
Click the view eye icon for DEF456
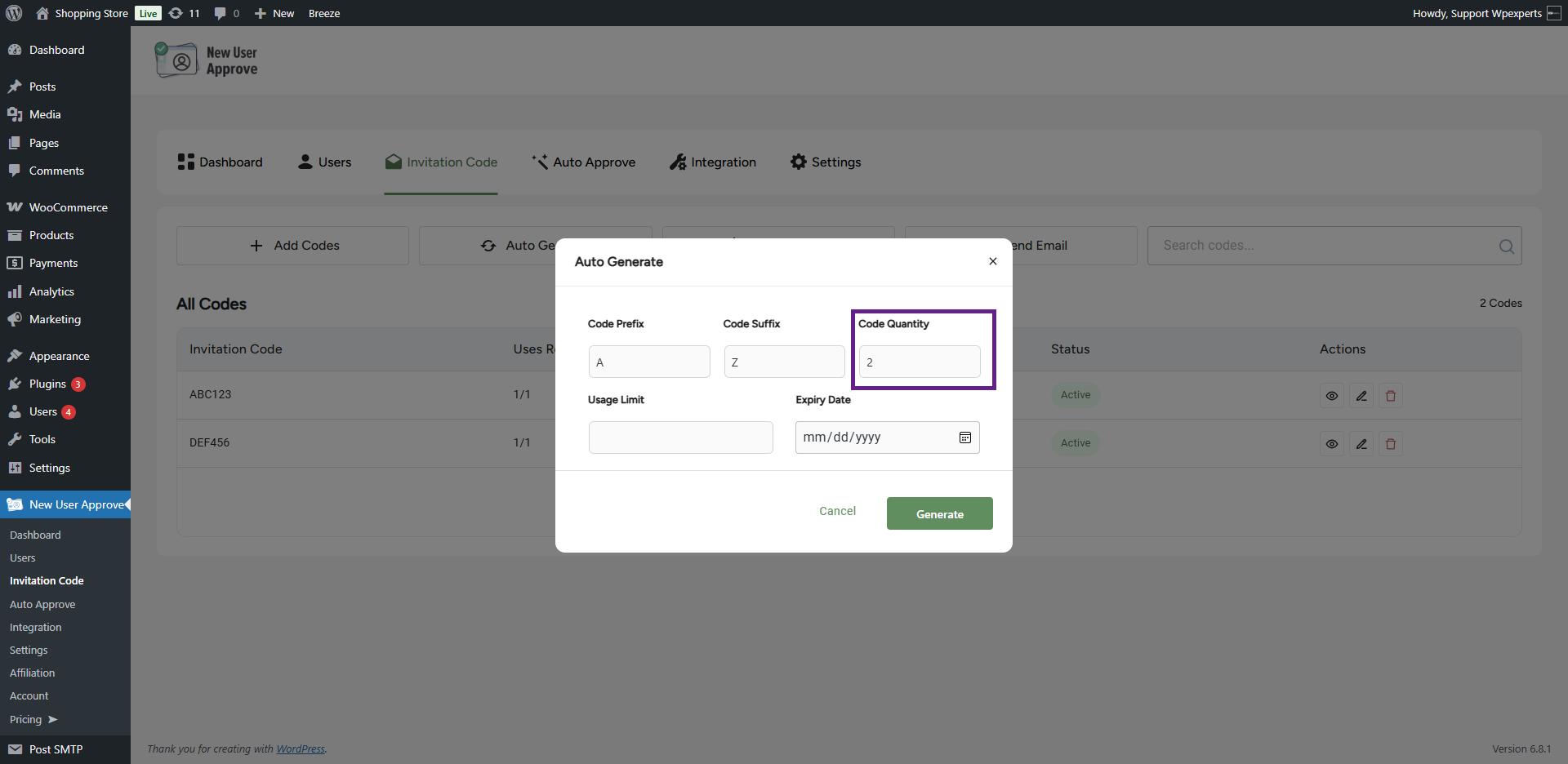[x=1331, y=444]
